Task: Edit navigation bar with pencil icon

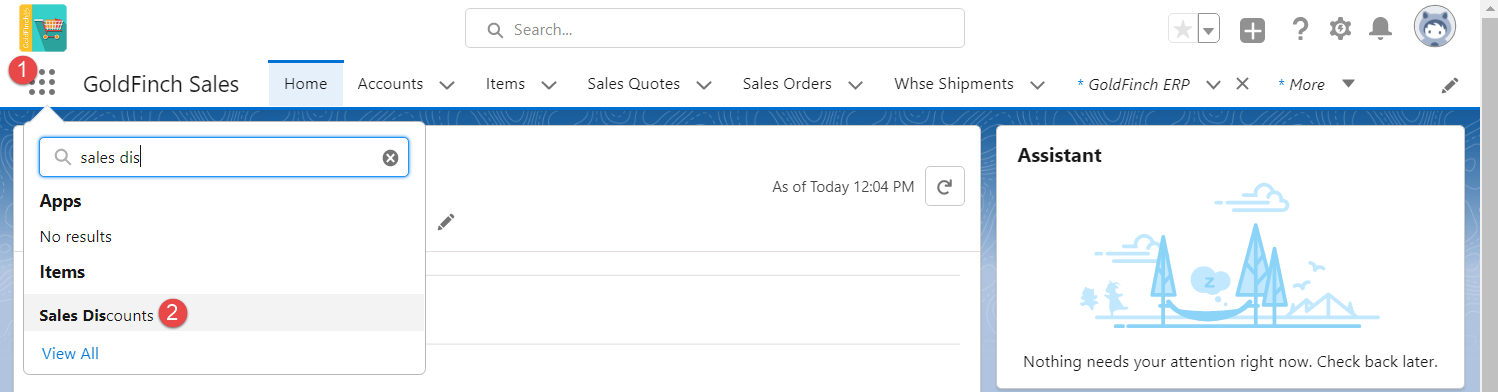Action: [x=1450, y=85]
